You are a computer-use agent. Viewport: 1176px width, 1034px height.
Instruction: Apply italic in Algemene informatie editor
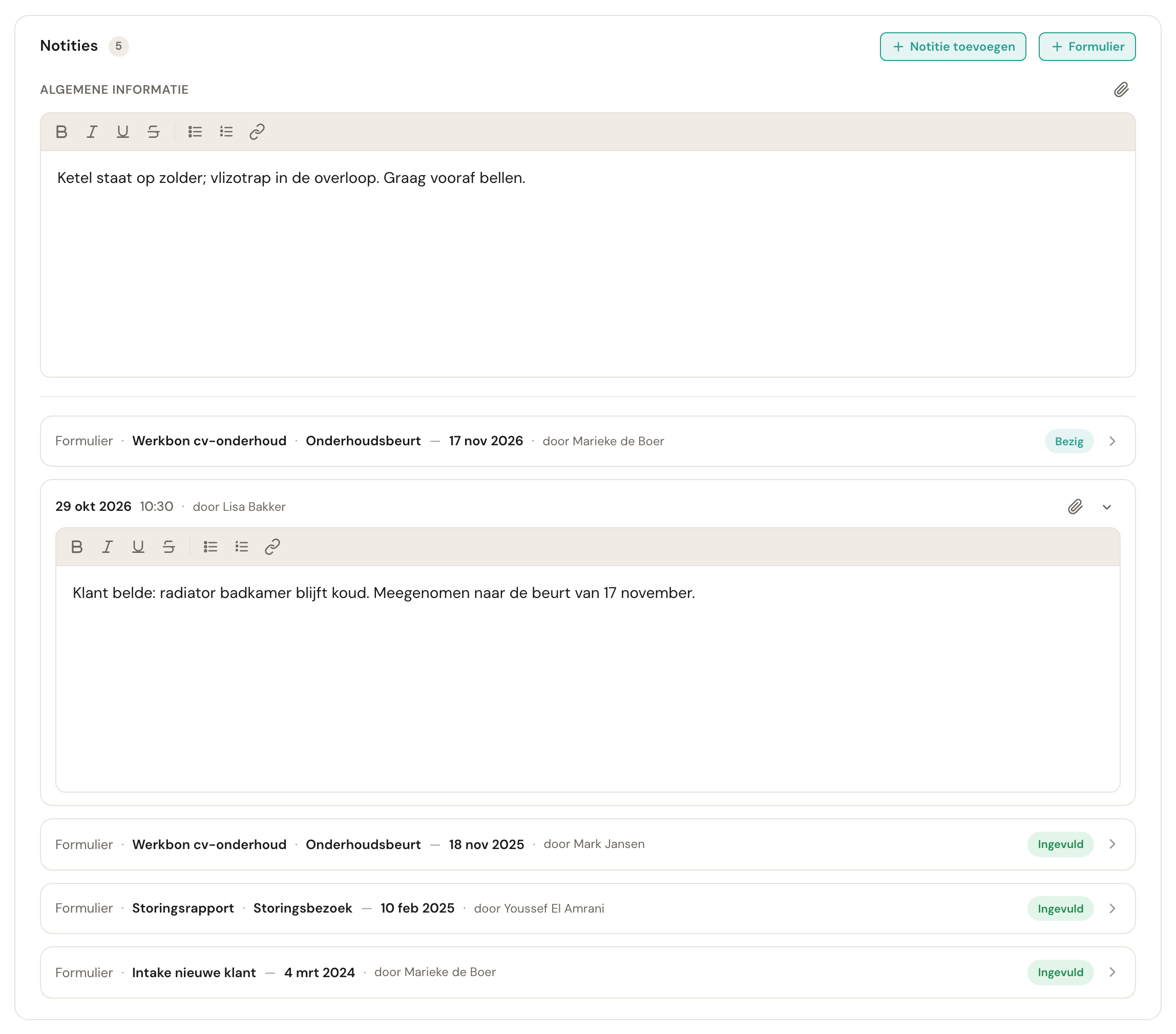[x=92, y=132]
